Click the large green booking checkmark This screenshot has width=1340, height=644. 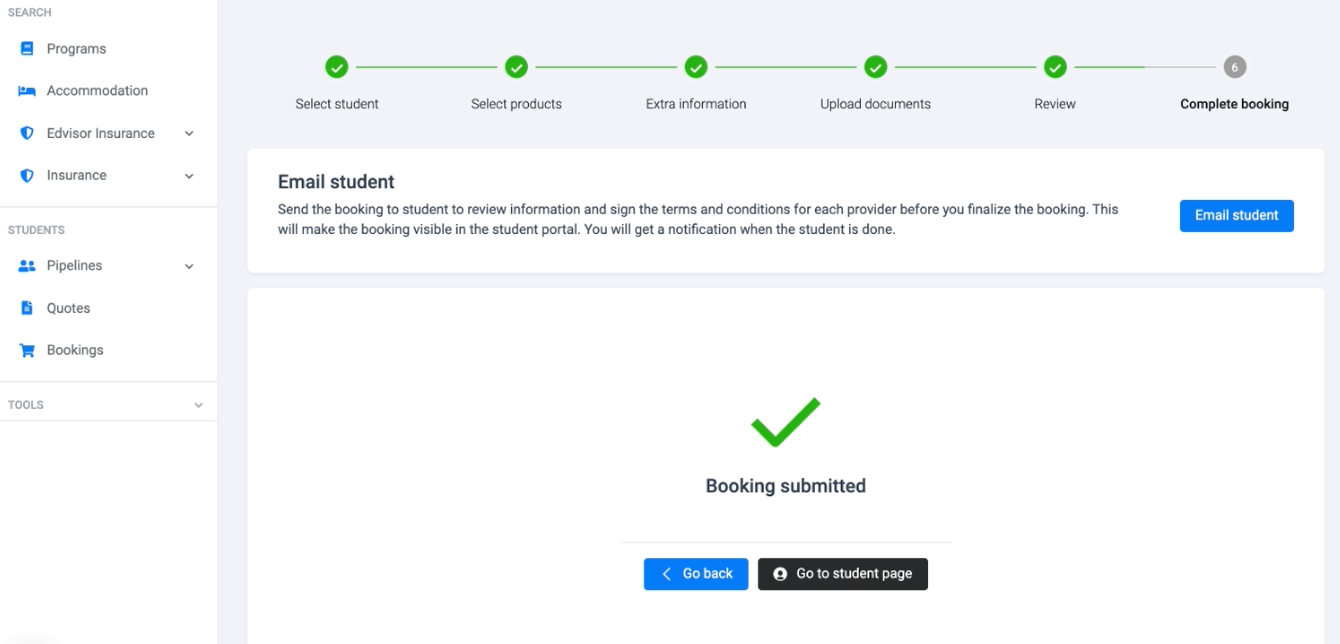coord(786,421)
